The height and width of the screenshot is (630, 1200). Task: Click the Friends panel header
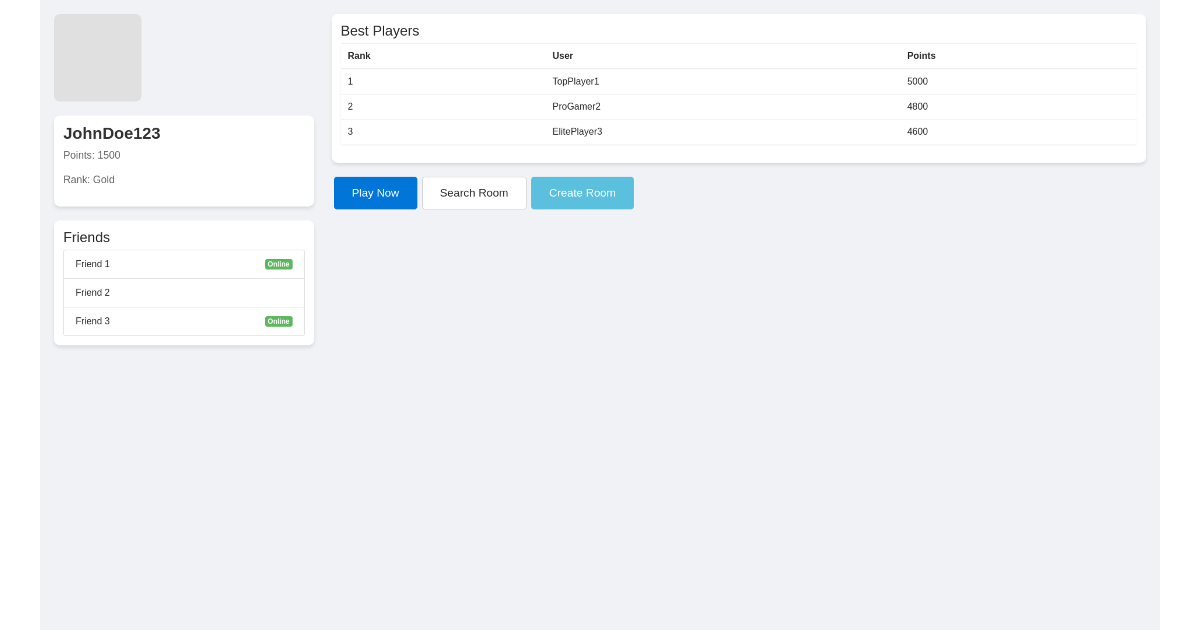[87, 237]
